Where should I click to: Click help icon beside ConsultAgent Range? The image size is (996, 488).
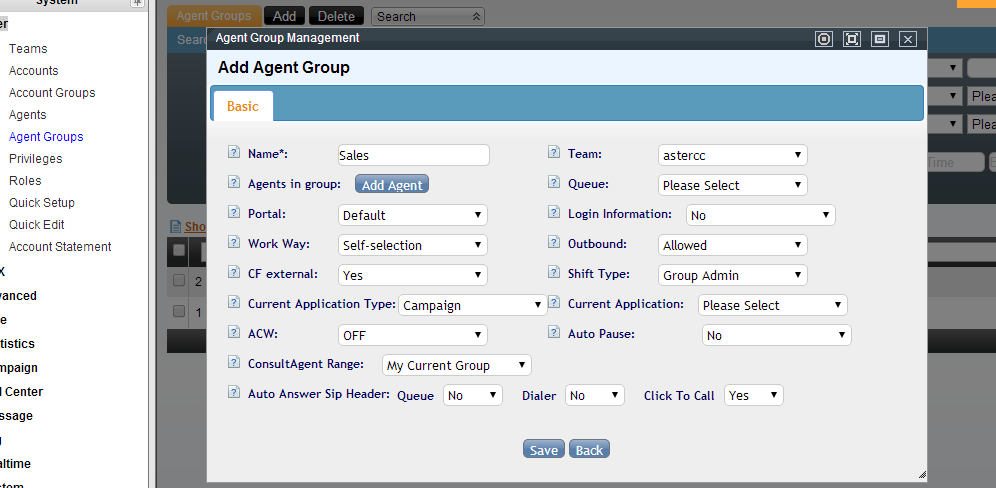pyautogui.click(x=234, y=363)
